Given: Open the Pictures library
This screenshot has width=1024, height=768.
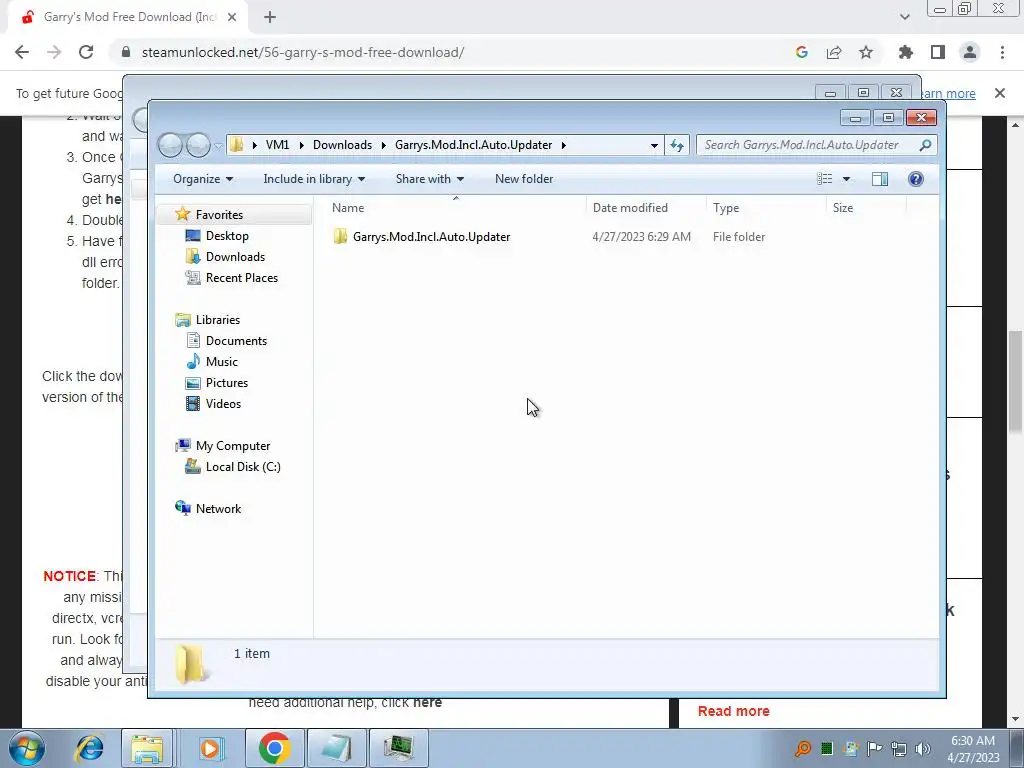Looking at the screenshot, I should 227,383.
